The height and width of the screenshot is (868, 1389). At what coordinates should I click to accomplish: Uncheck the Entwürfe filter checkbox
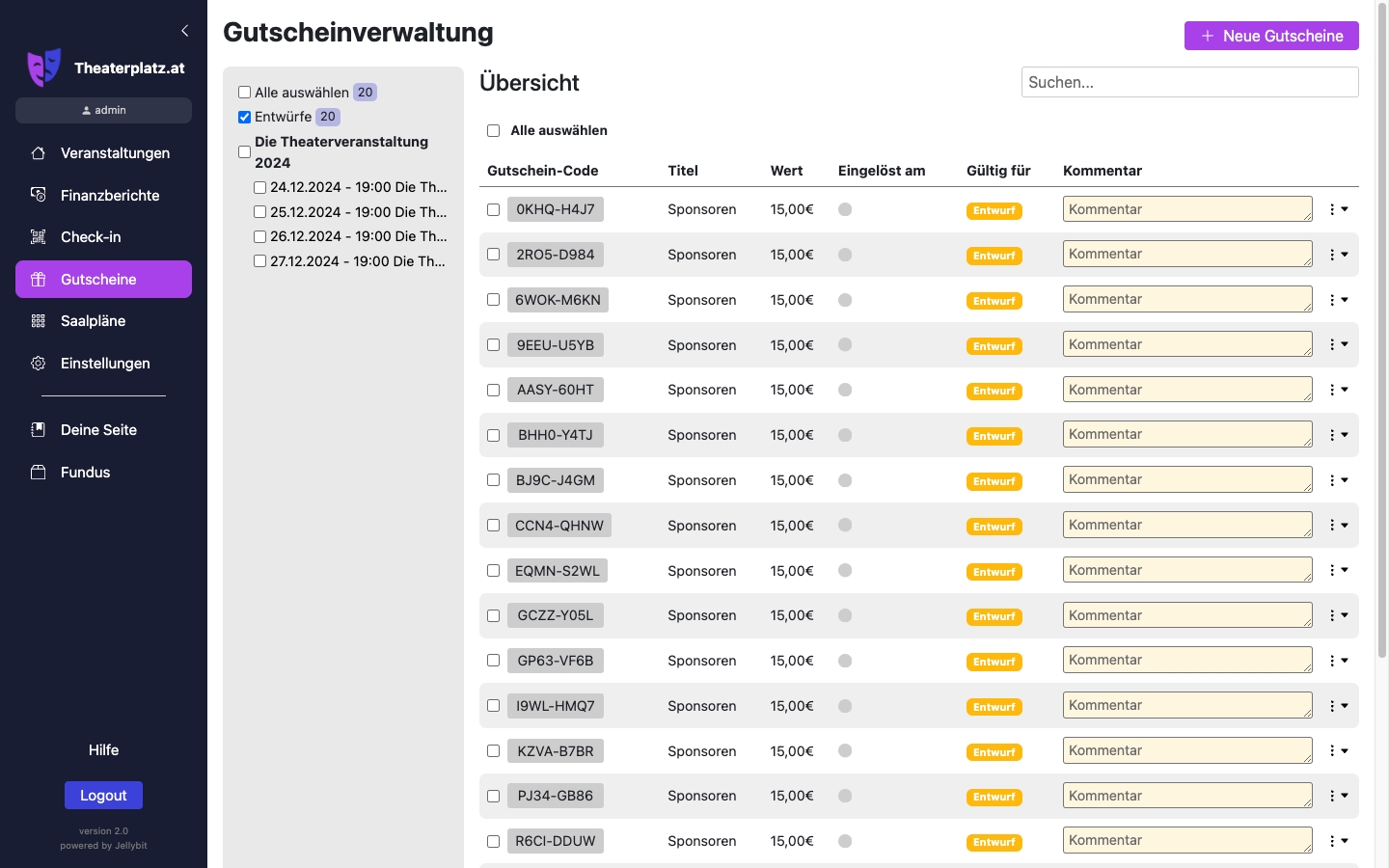[x=245, y=118]
